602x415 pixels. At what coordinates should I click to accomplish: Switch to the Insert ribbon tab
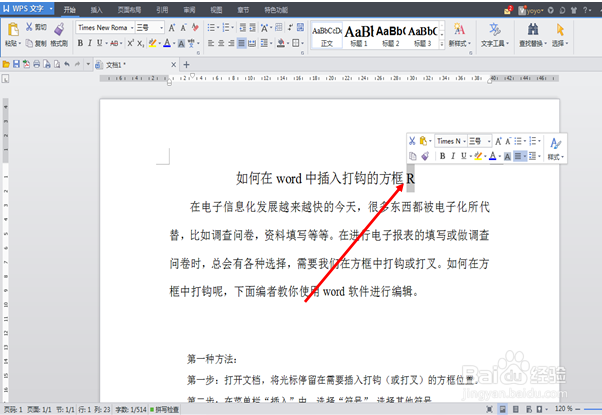coord(96,10)
